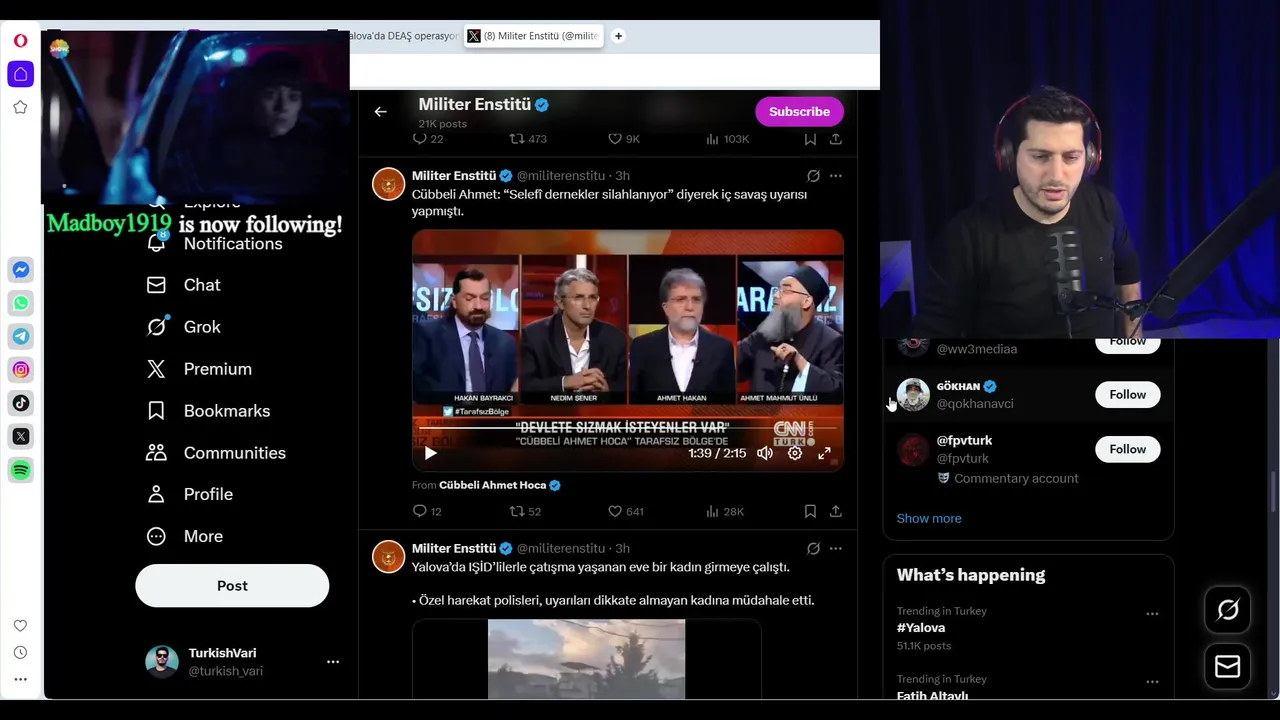Open GÖKHAN's profile avatar
The width and height of the screenshot is (1280, 720).
pos(913,395)
